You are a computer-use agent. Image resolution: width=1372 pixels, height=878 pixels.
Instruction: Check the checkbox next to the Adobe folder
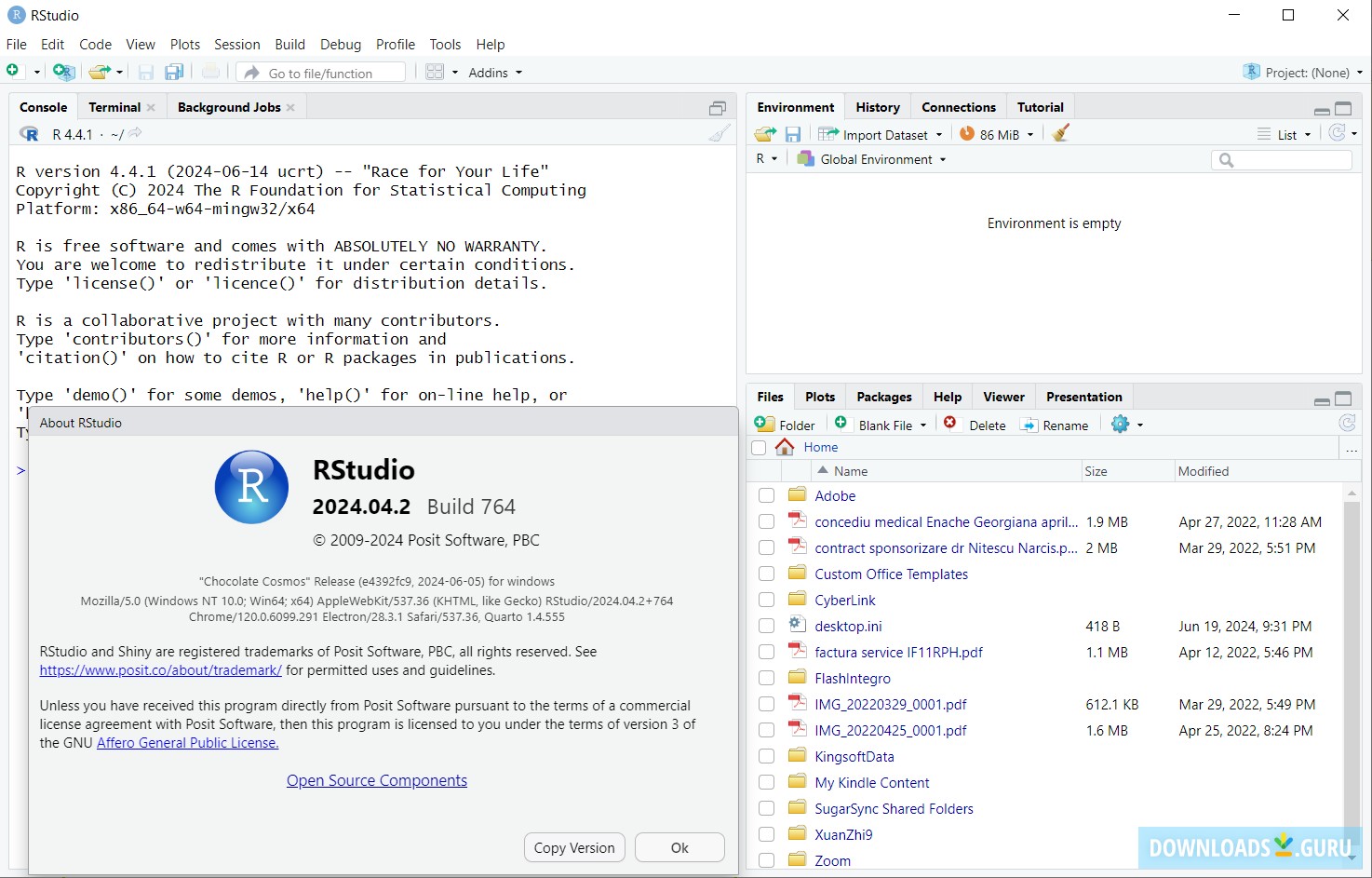click(765, 495)
